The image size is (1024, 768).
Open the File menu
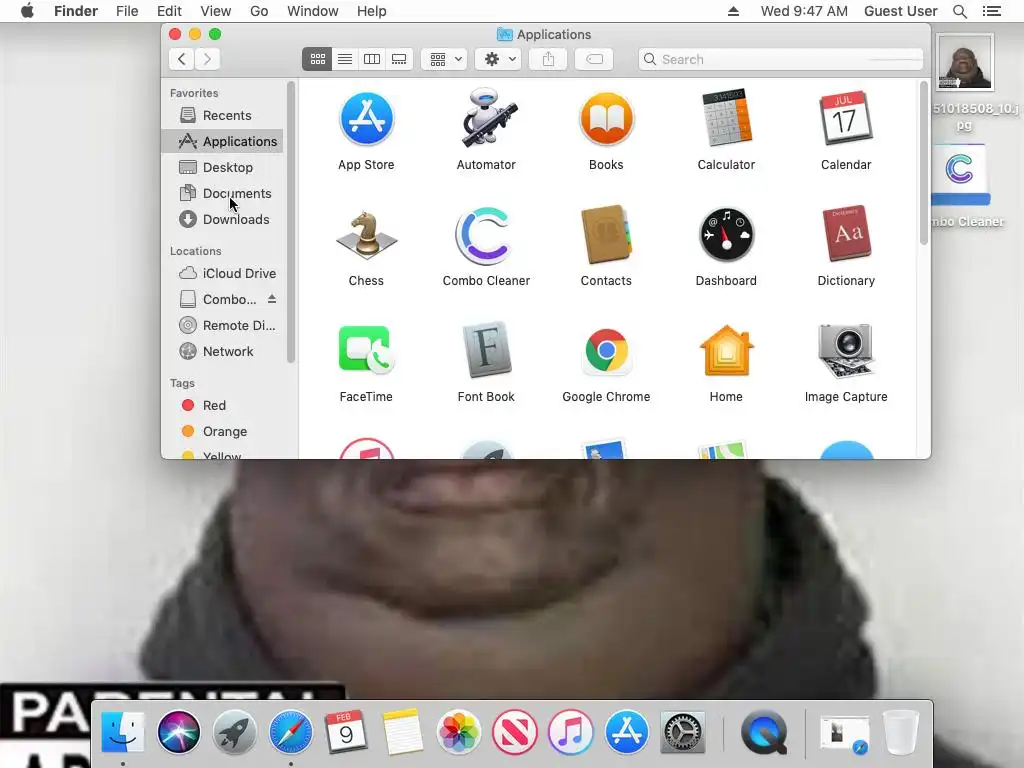(x=127, y=11)
